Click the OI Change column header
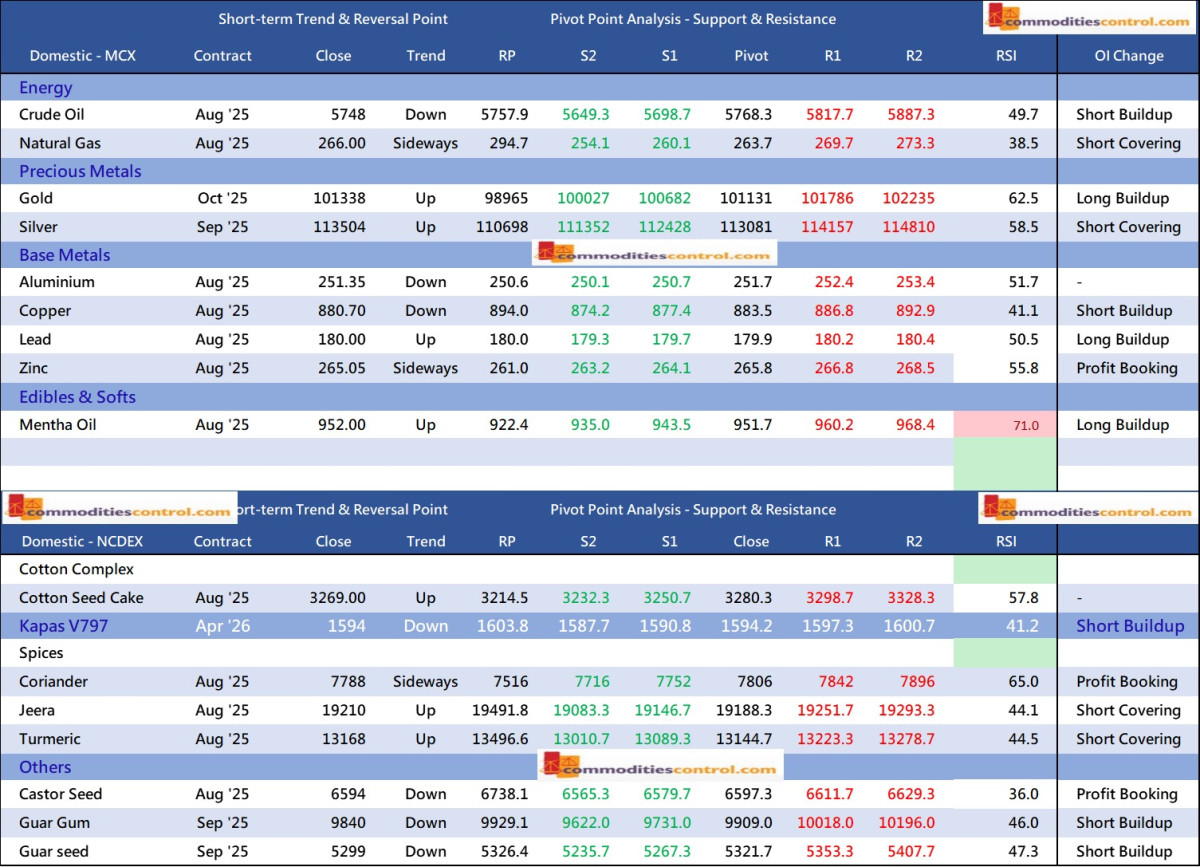1200x867 pixels. click(x=1128, y=56)
